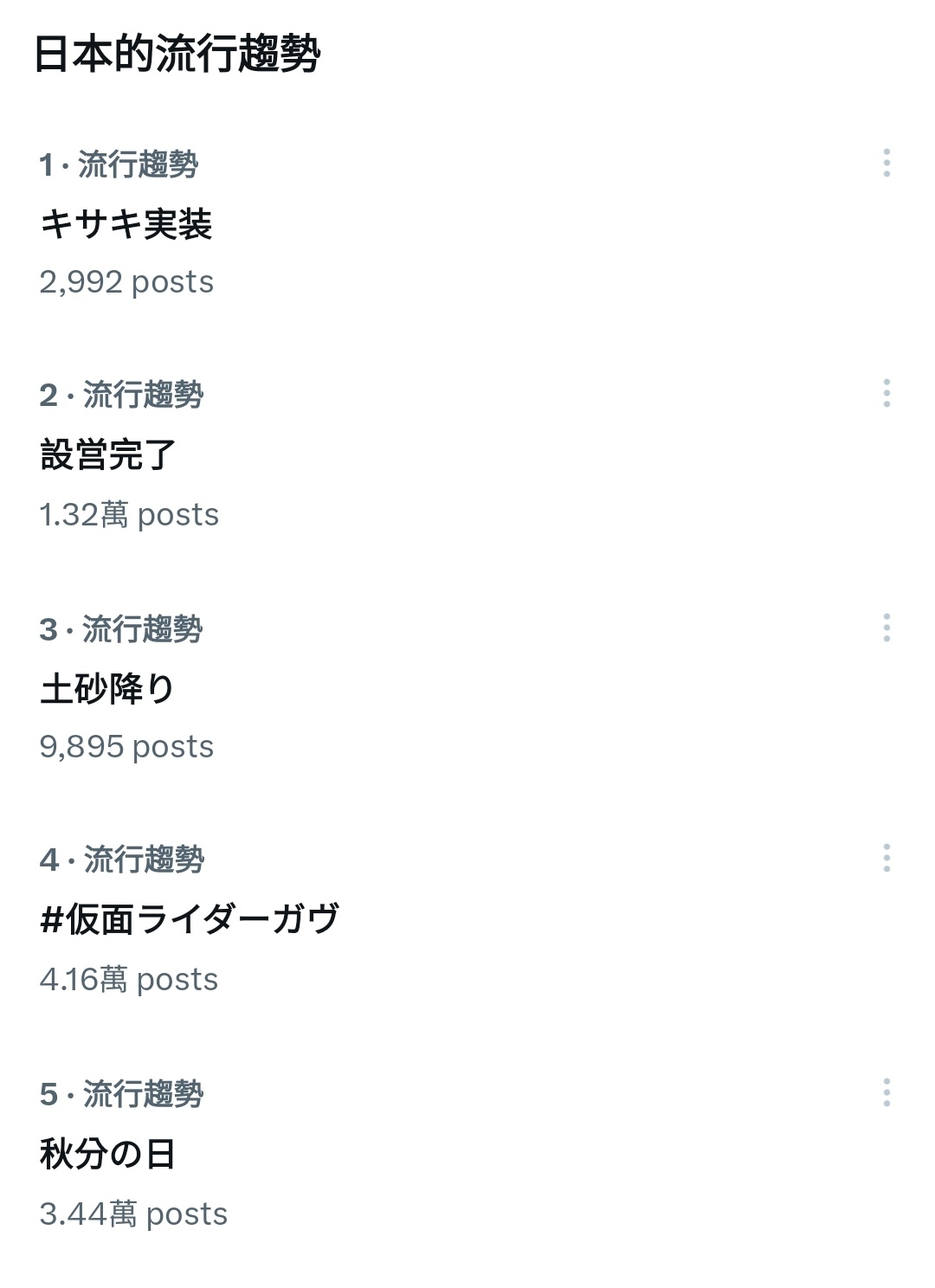Open the キサキ実装 trending topic
Screen dimensions: 935x1288
(126, 224)
